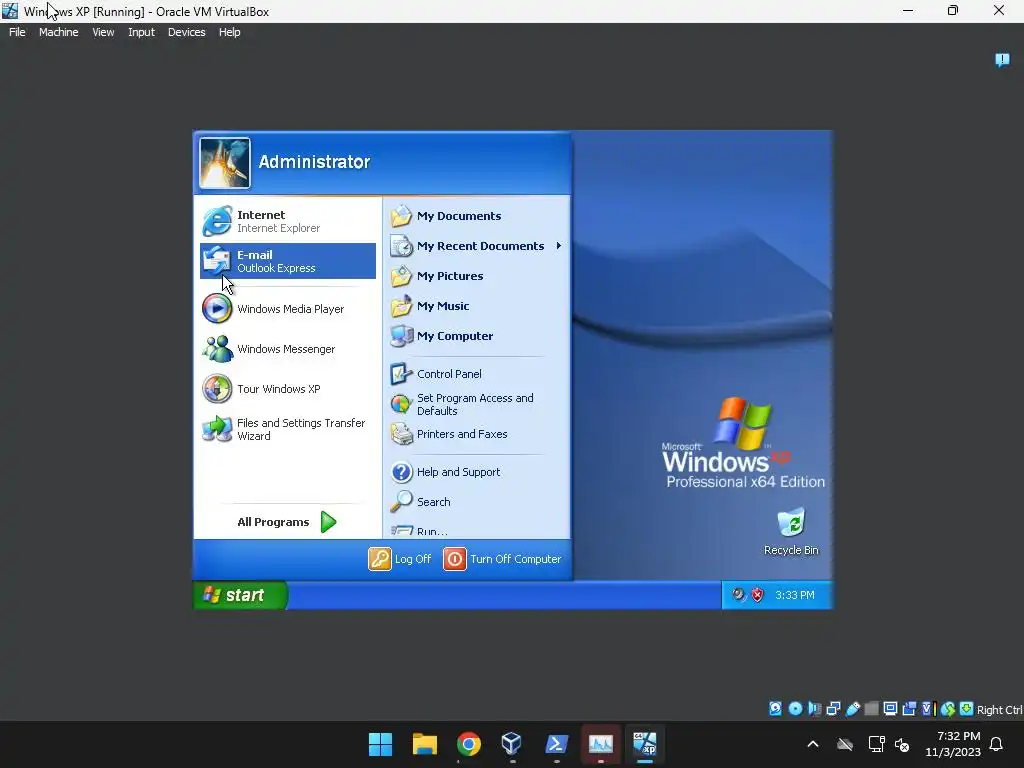Show hidden icons in Windows tray

tap(813, 744)
